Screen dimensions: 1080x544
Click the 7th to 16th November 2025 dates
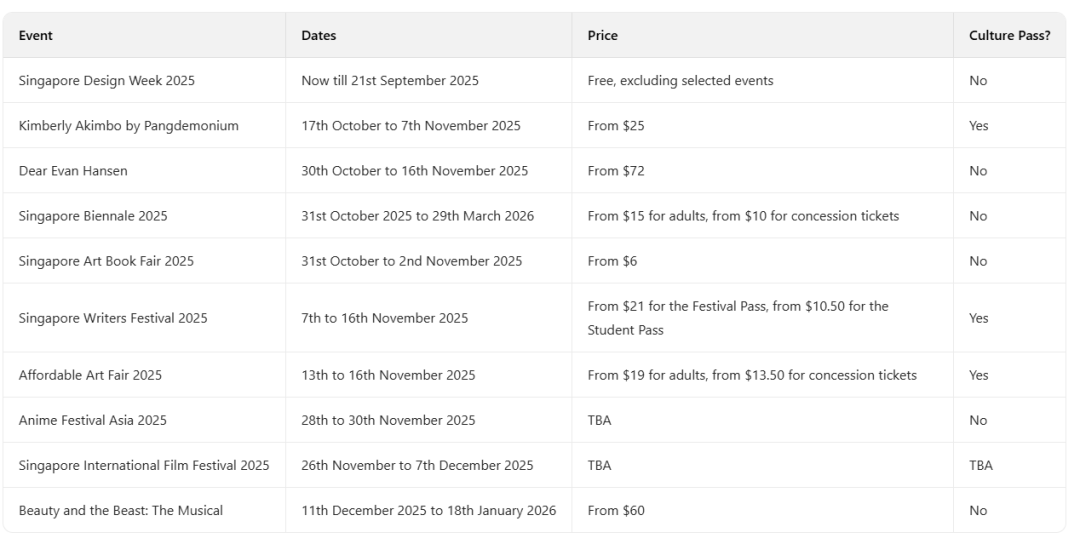[384, 318]
